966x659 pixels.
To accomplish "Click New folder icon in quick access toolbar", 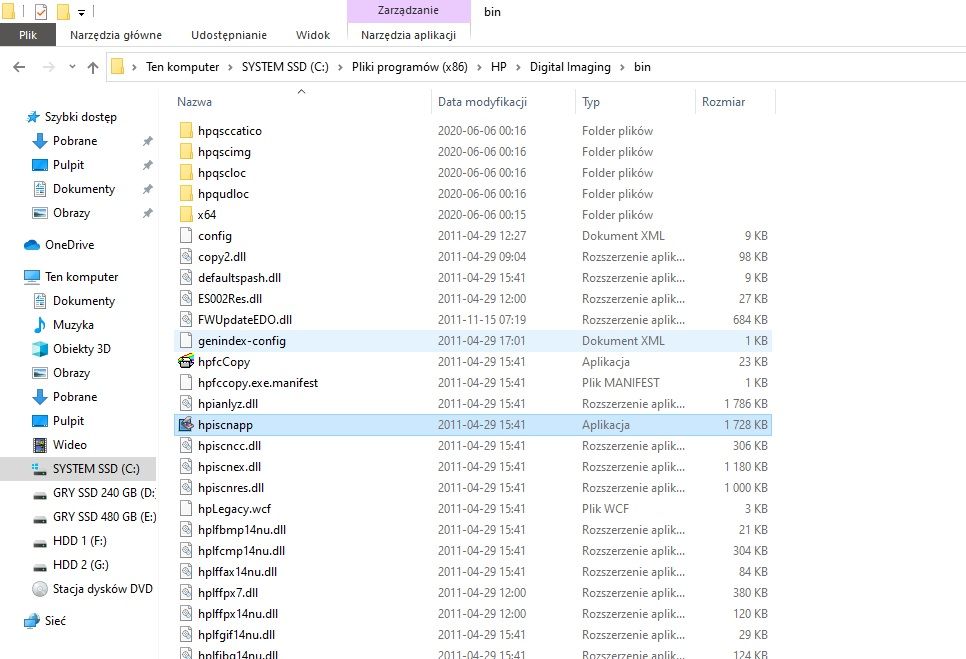I will [x=63, y=12].
